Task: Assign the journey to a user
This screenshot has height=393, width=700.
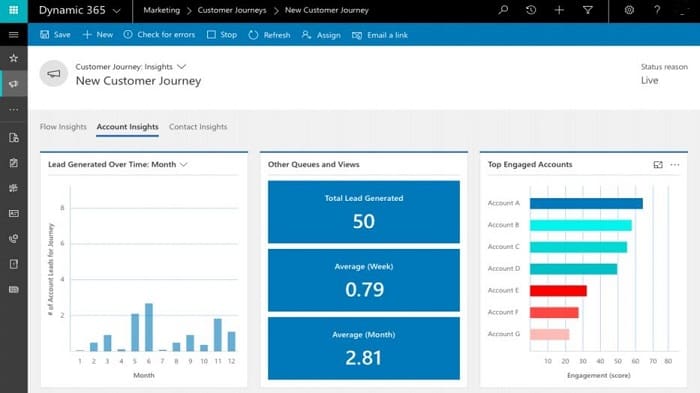Action: 321,35
